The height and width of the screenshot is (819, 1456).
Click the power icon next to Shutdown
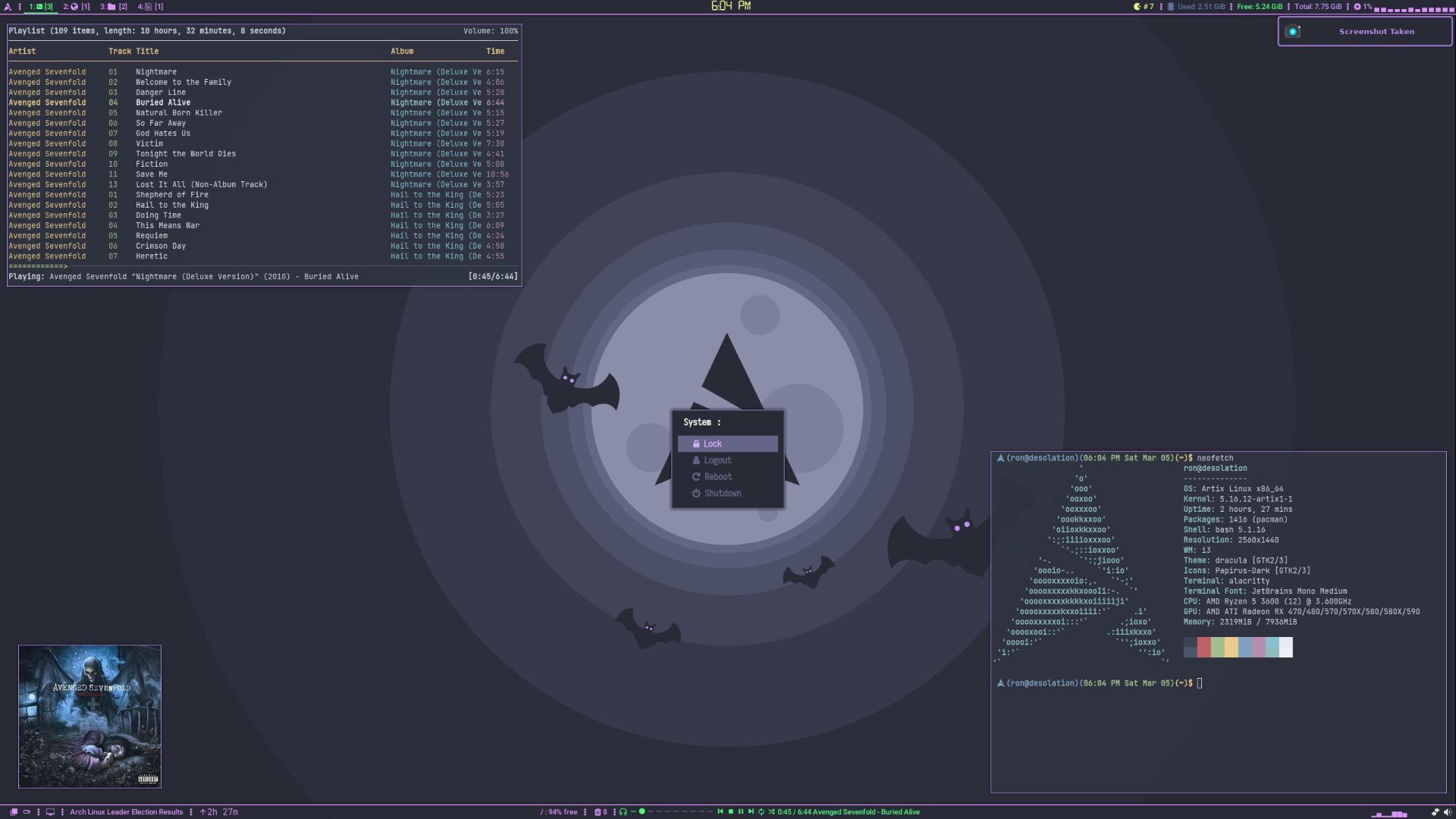696,494
